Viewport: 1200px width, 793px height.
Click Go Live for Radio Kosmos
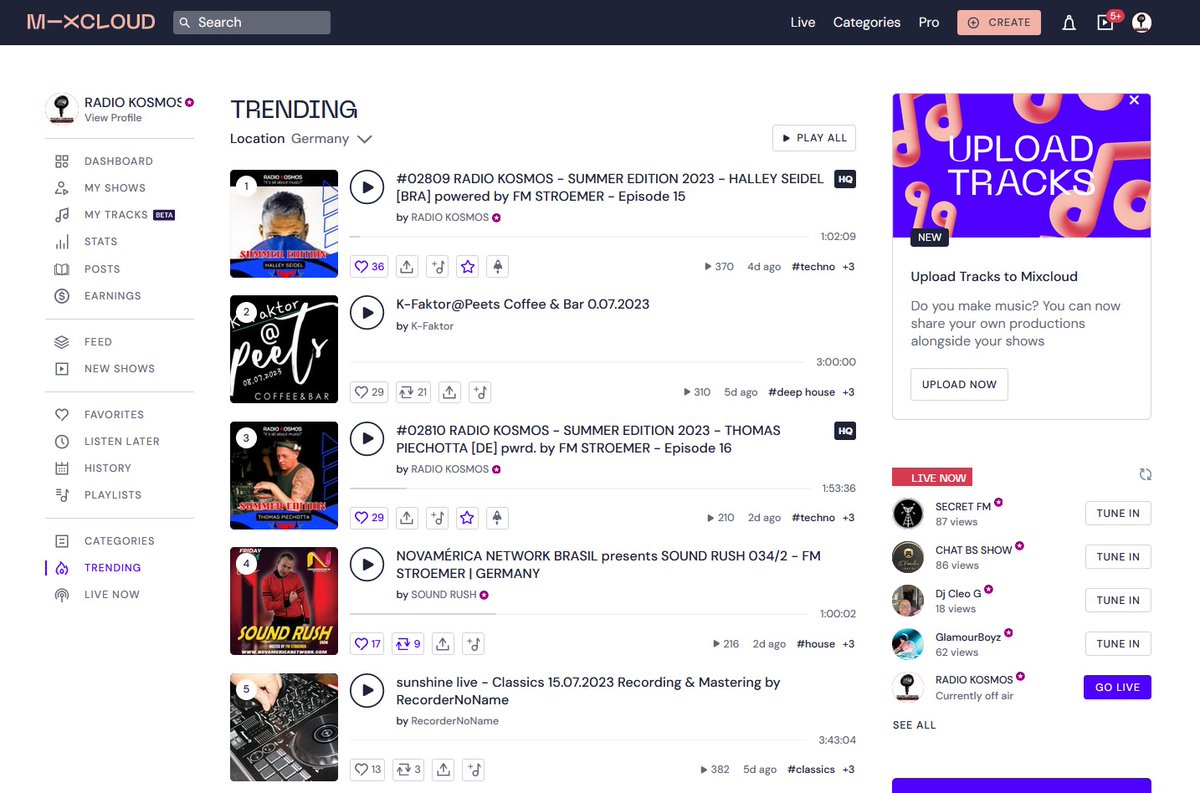1117,687
